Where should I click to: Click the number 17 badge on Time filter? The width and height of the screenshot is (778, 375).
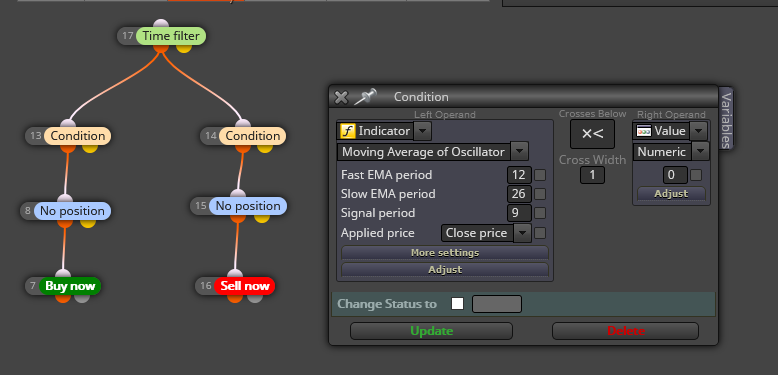[128, 36]
